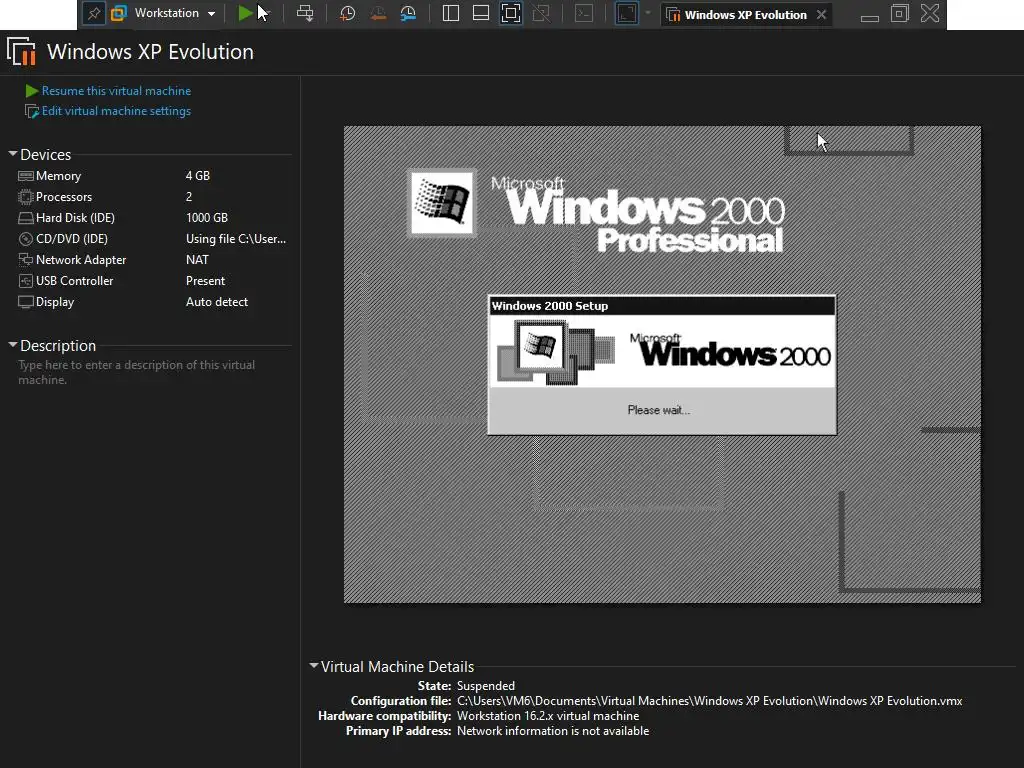Click the Display monitor icon
The image size is (1024, 768).
[25, 302]
